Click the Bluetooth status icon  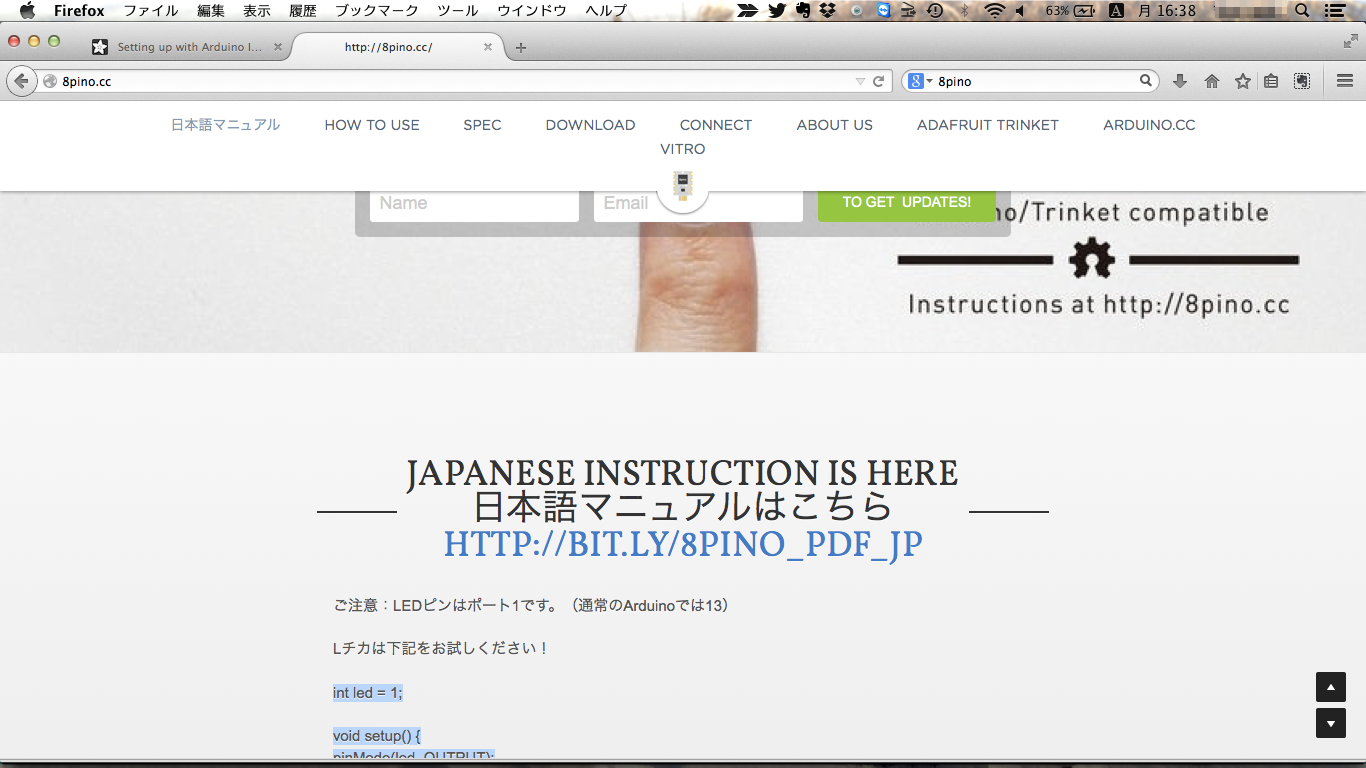(x=964, y=11)
